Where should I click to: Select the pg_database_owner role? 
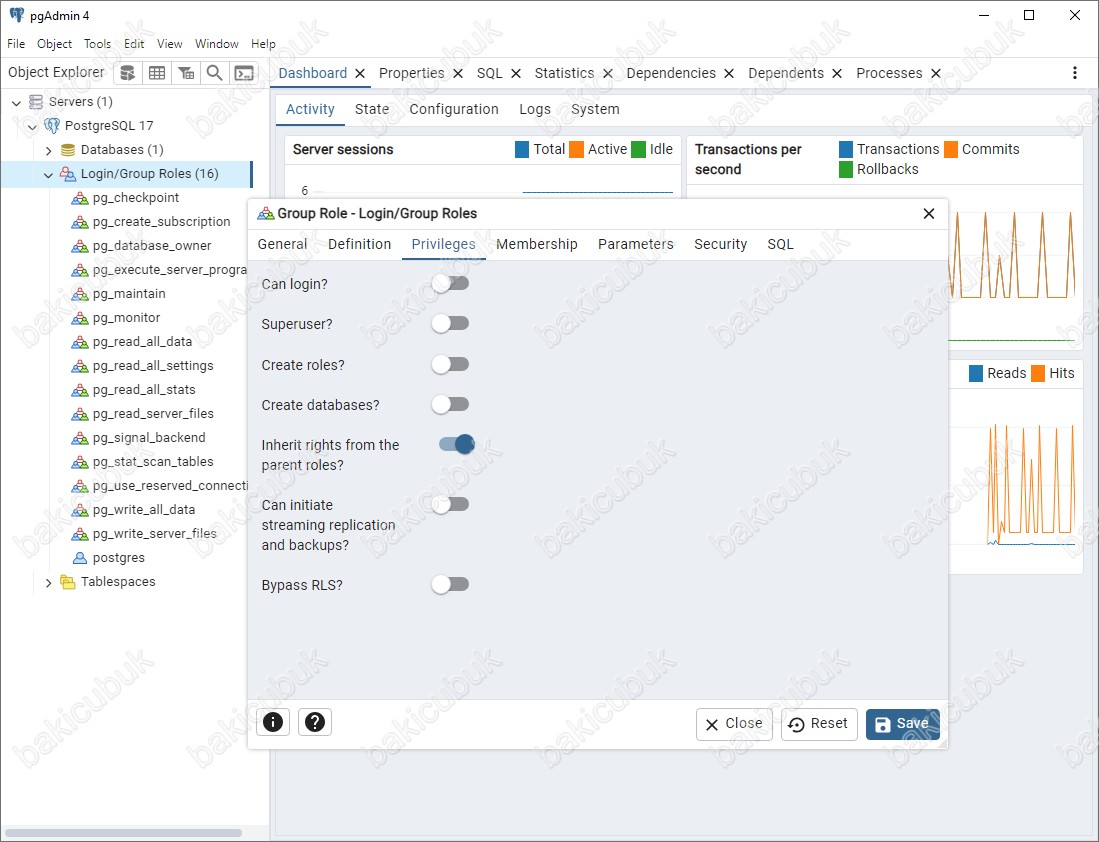click(x=152, y=246)
